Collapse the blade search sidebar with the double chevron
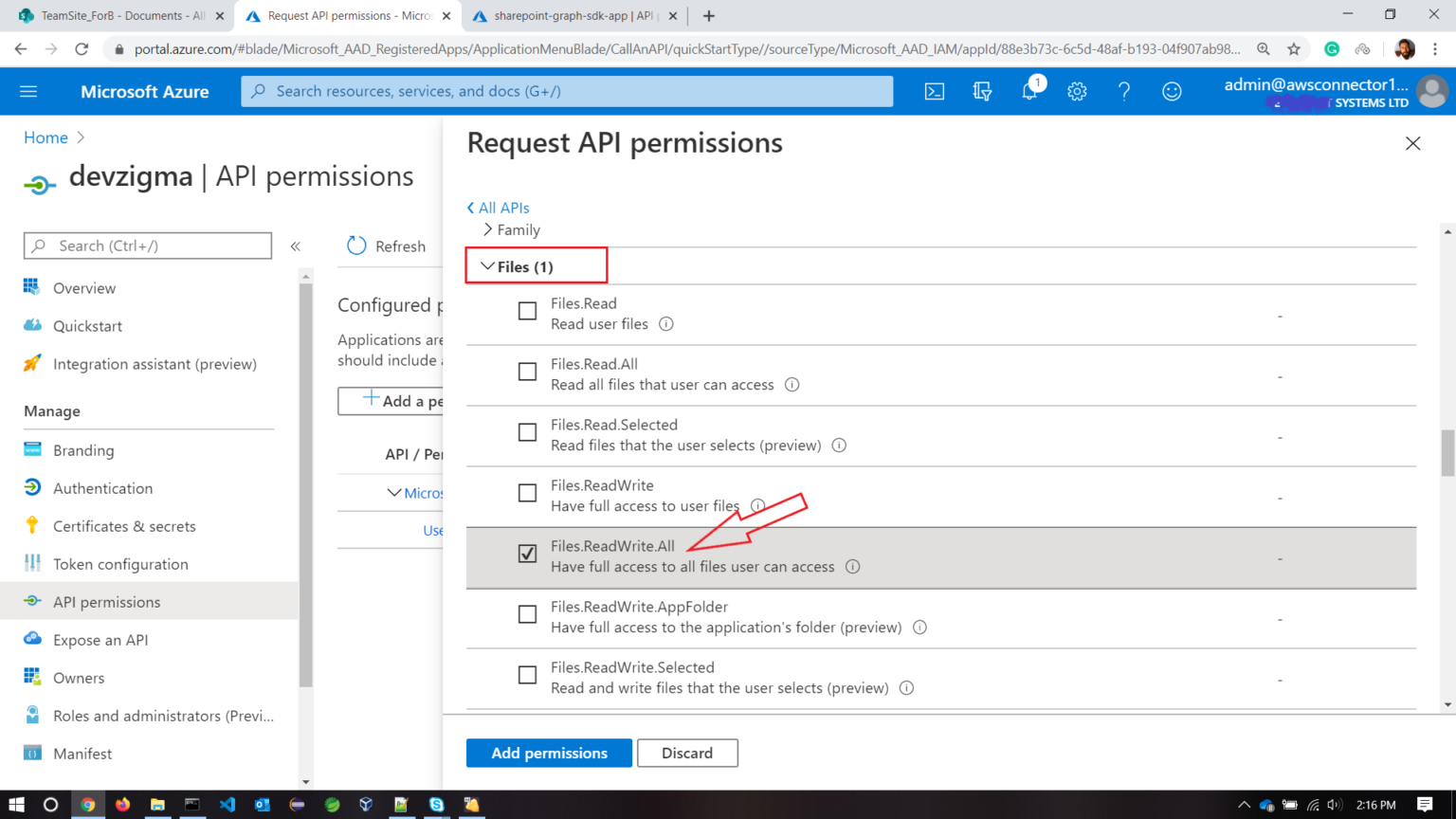 (x=295, y=246)
